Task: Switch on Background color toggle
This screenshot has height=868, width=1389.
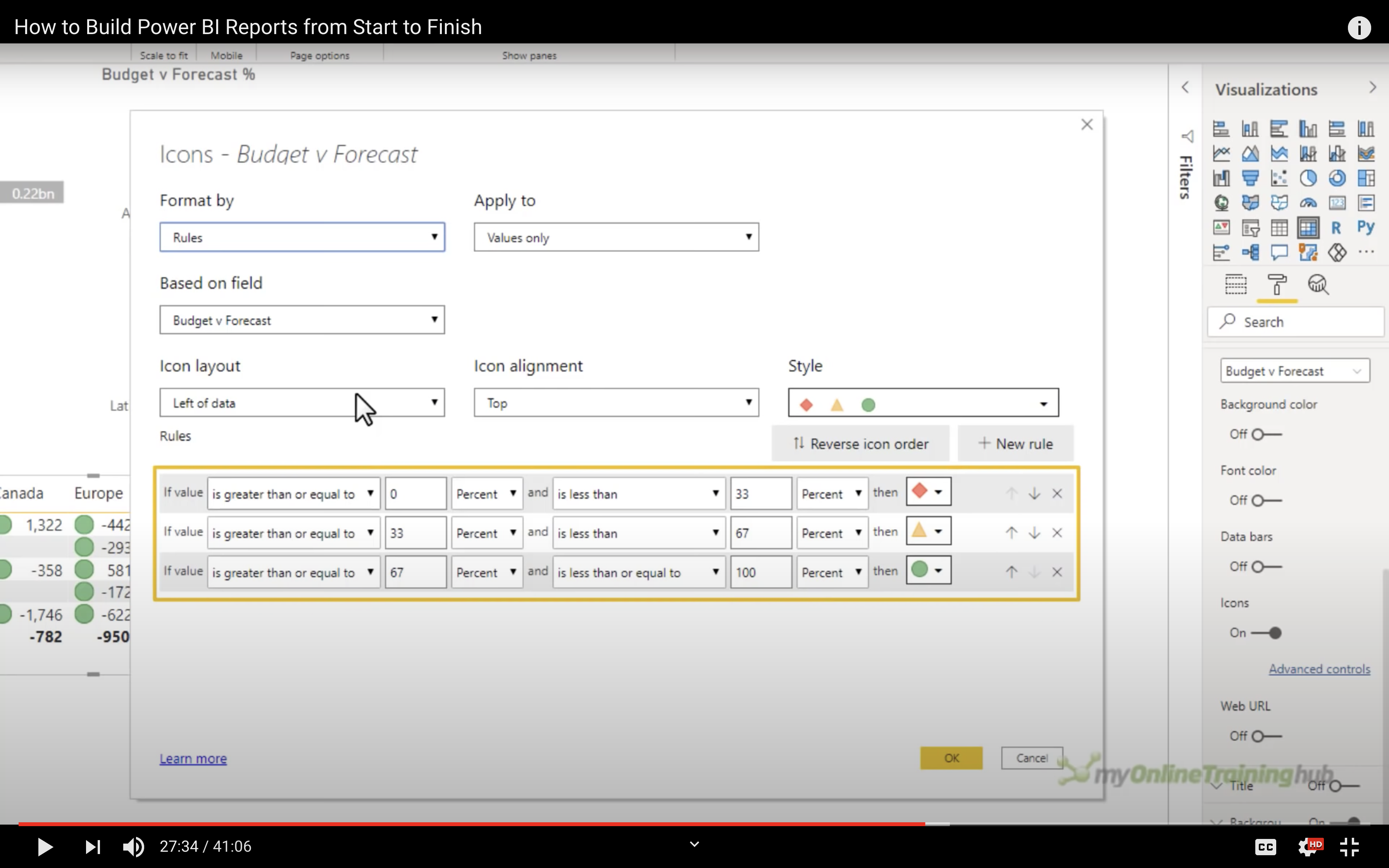Action: click(x=1266, y=434)
